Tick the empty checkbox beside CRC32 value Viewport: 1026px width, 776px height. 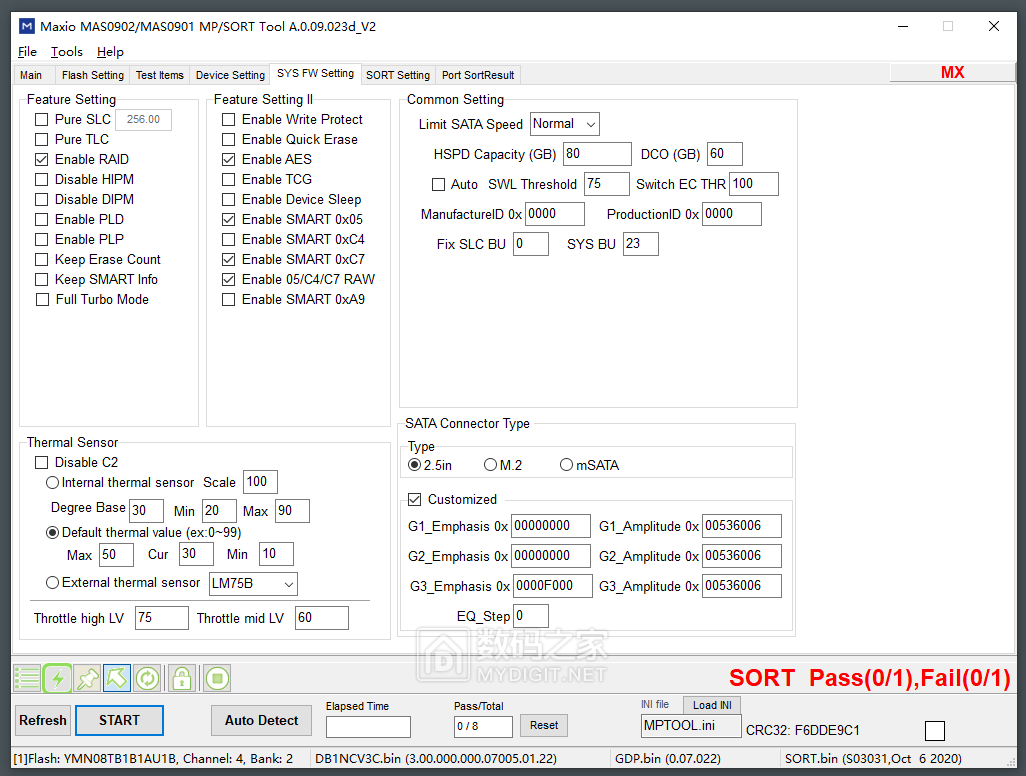934,730
